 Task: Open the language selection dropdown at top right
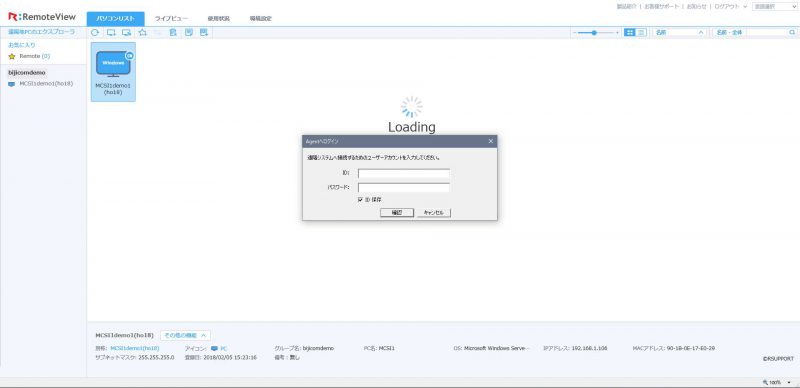click(774, 6)
